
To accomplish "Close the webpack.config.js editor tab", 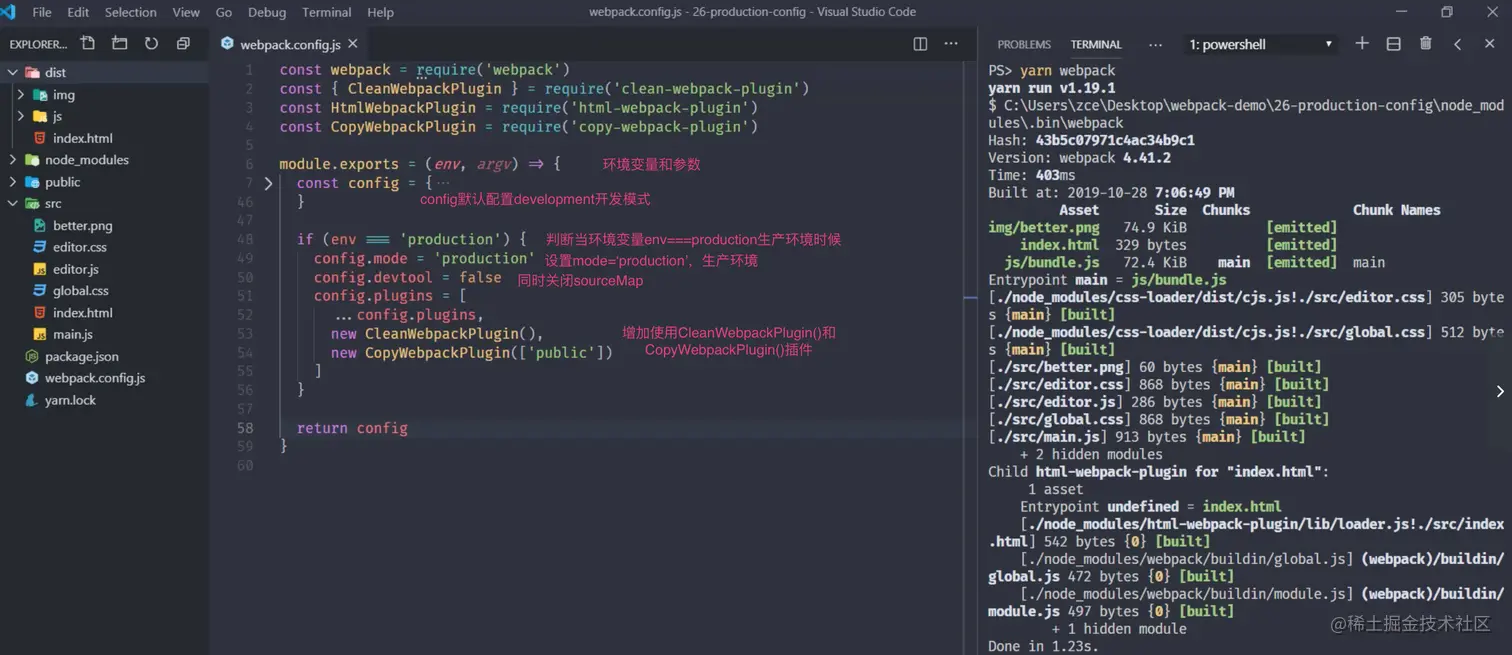I will click(353, 44).
